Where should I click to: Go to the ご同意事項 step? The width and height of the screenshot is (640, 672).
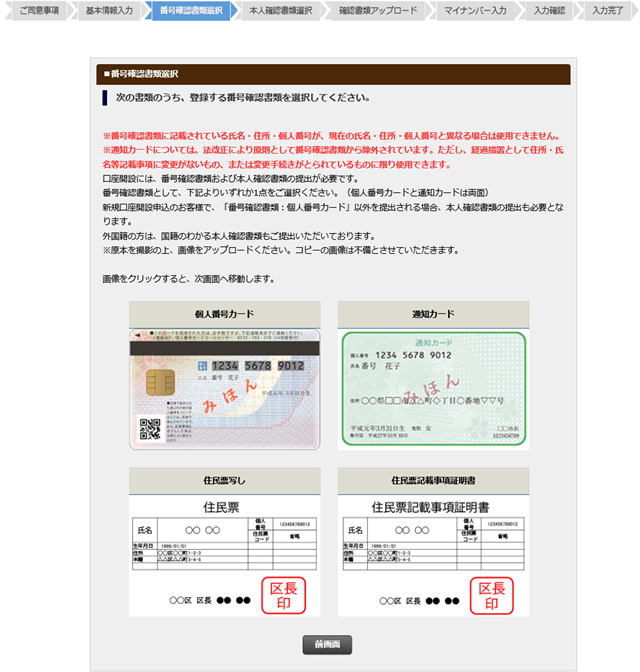tap(36, 11)
